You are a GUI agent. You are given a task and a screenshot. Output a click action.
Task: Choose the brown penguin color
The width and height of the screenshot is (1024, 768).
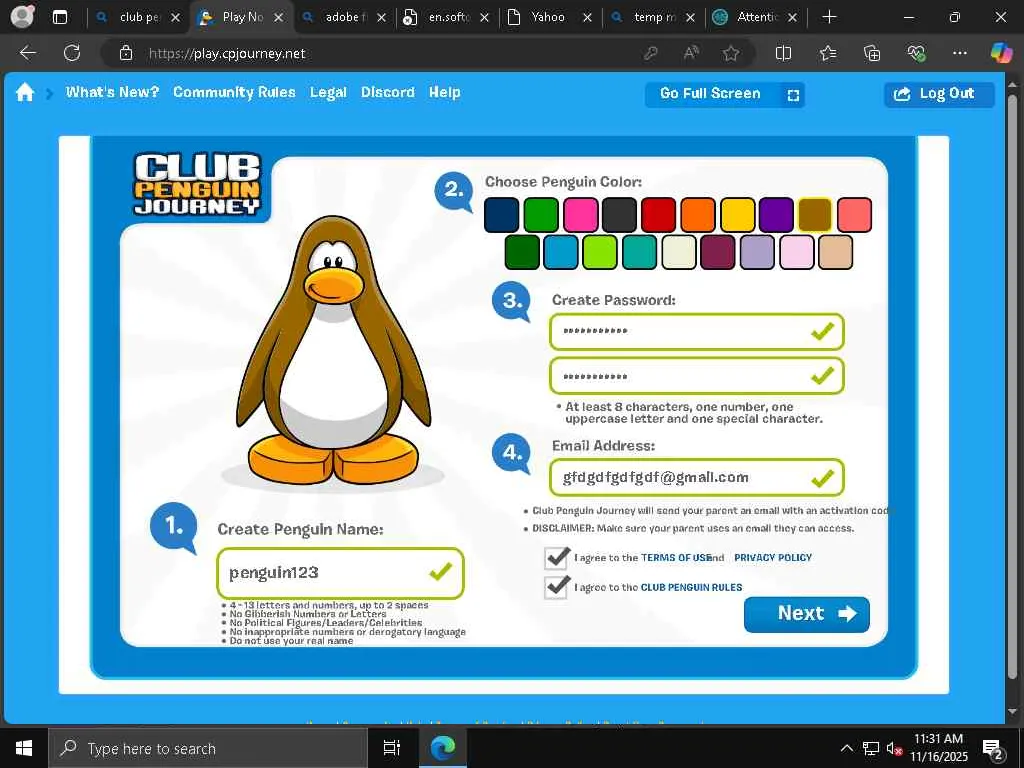pyautogui.click(x=815, y=215)
